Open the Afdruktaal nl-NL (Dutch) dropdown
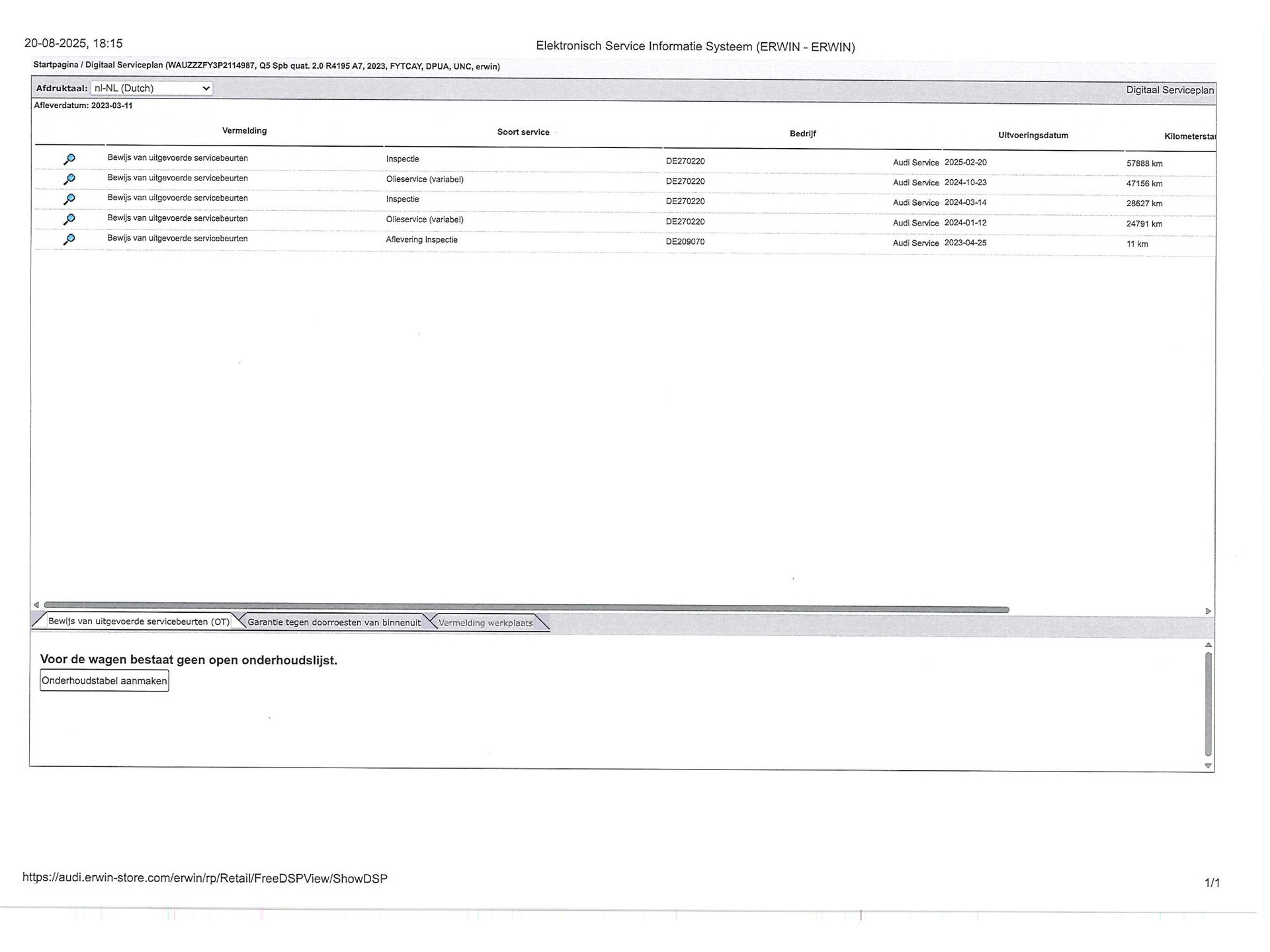 coord(151,88)
